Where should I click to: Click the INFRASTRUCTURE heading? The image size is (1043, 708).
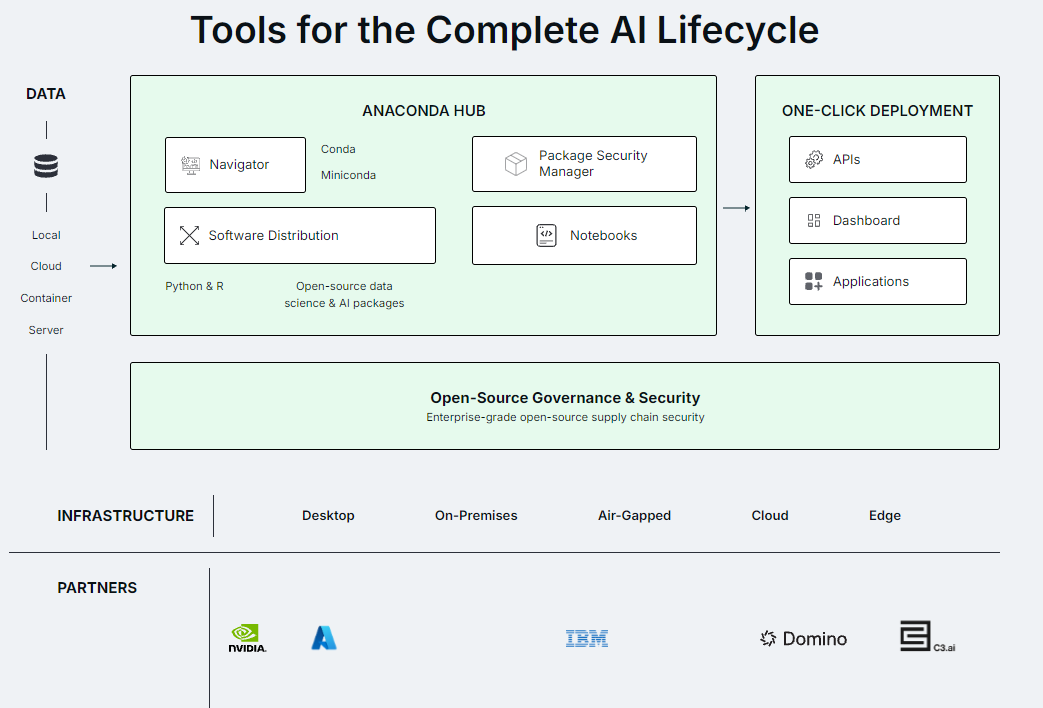tap(126, 516)
